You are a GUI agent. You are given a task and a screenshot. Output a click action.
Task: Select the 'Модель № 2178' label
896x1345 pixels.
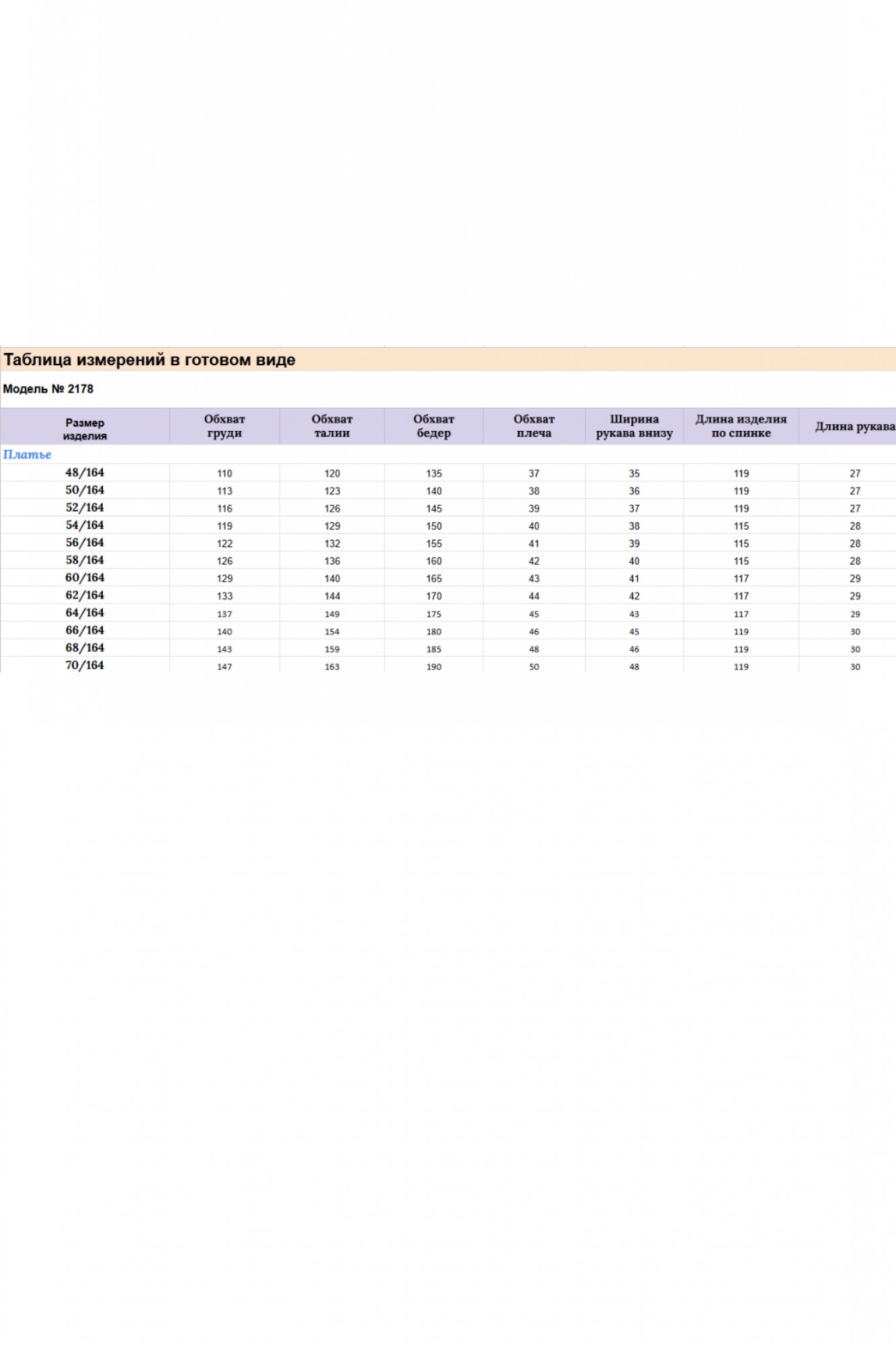(x=48, y=389)
